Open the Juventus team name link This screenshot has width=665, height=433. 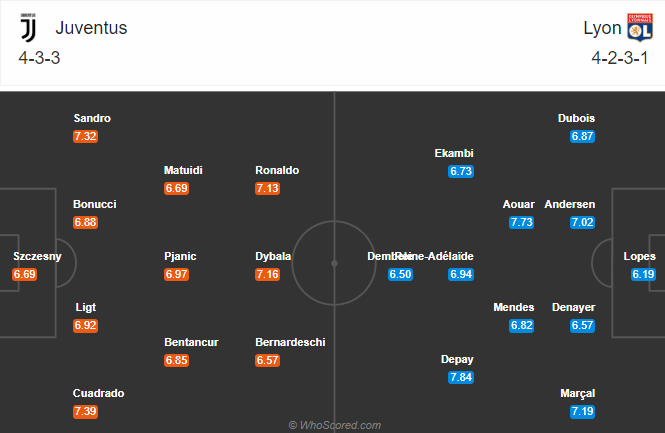(x=91, y=28)
